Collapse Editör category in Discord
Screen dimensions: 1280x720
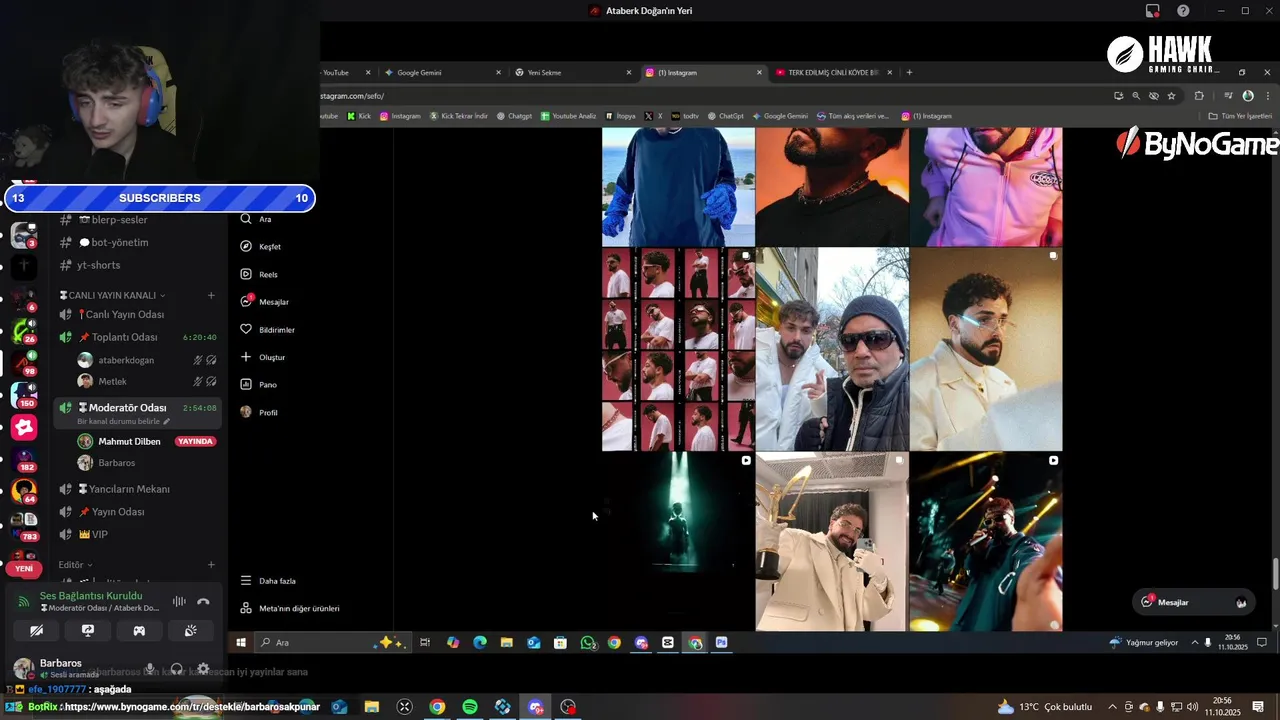(75, 565)
